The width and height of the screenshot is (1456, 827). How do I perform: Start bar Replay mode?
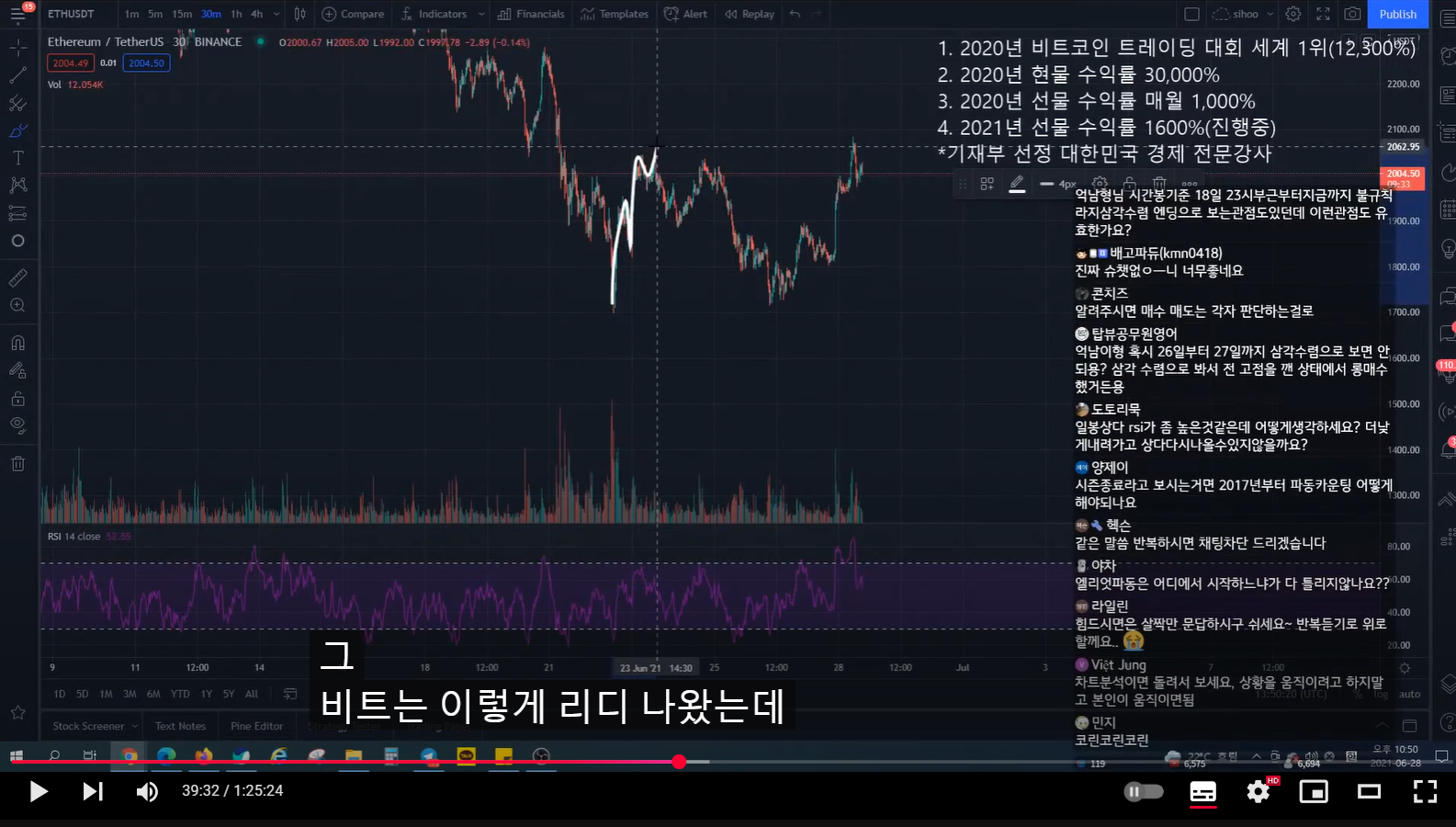pyautogui.click(x=749, y=14)
